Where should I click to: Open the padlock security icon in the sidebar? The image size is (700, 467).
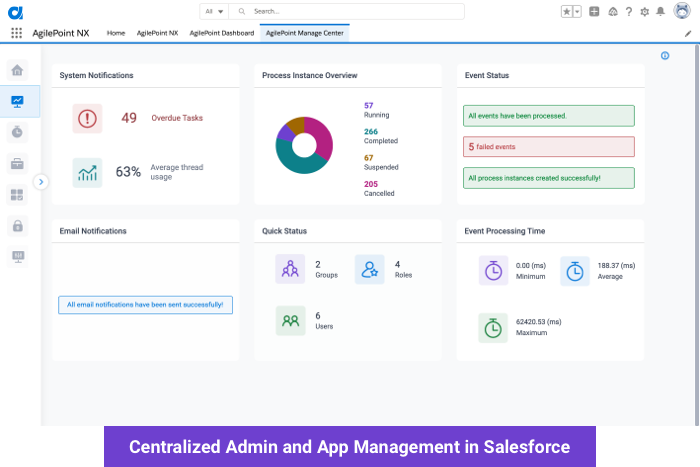coord(17,226)
